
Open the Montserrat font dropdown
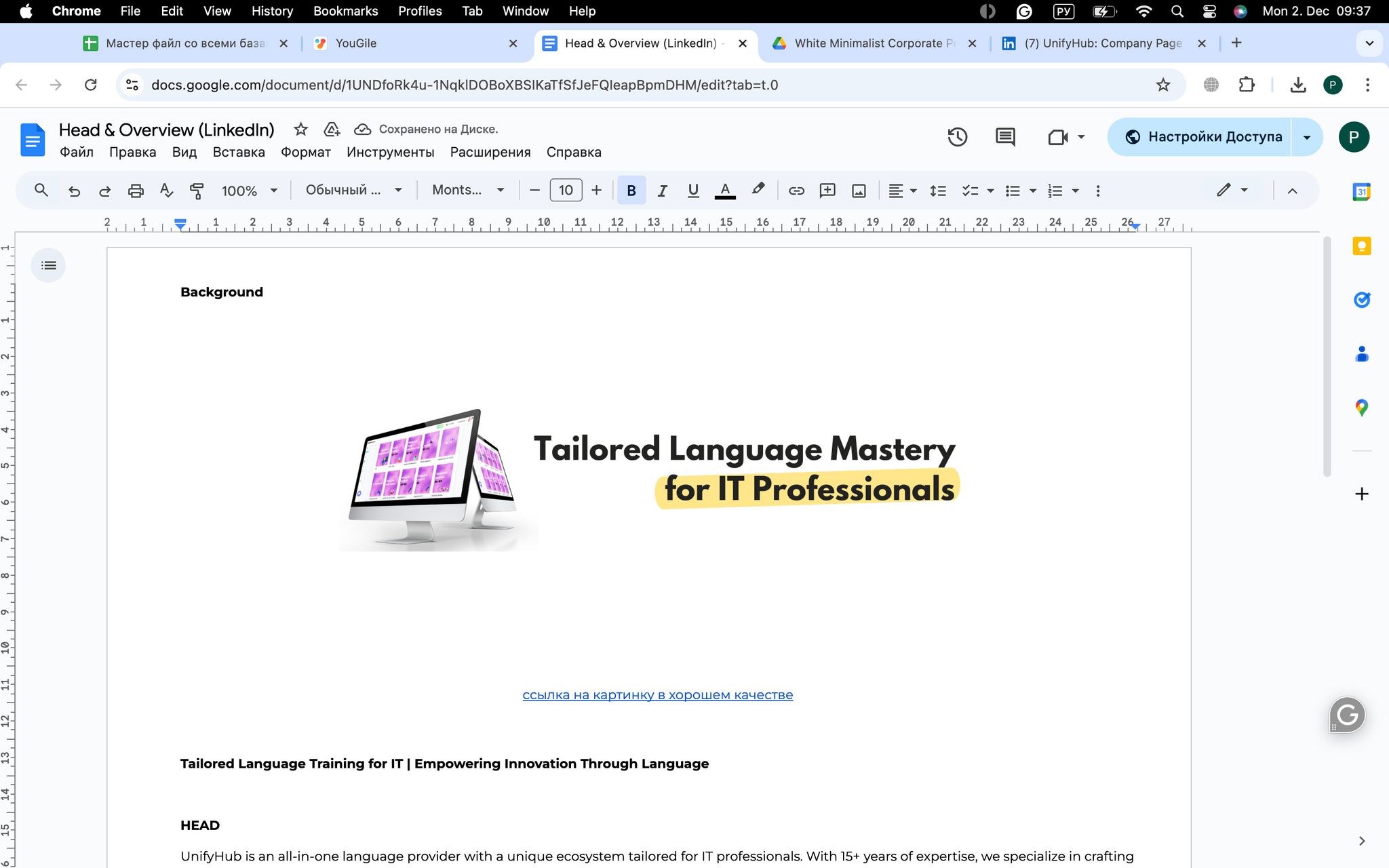point(468,191)
